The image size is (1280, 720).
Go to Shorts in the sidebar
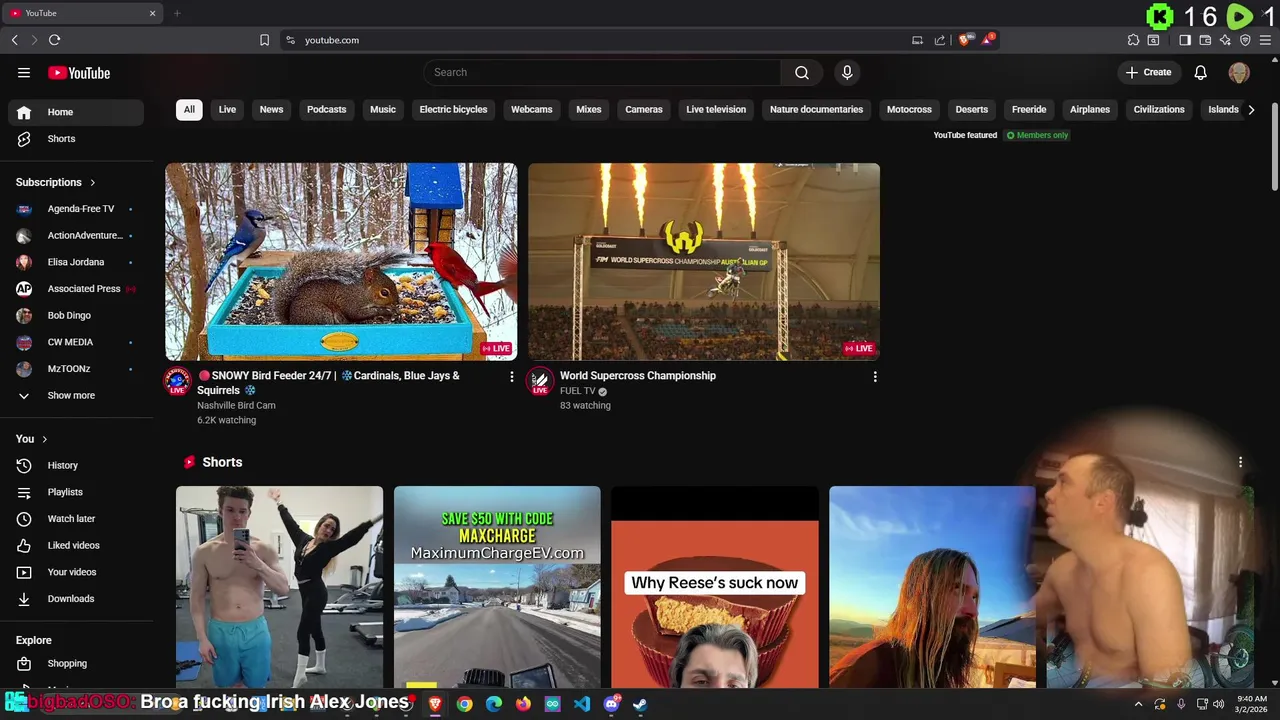coord(76,139)
